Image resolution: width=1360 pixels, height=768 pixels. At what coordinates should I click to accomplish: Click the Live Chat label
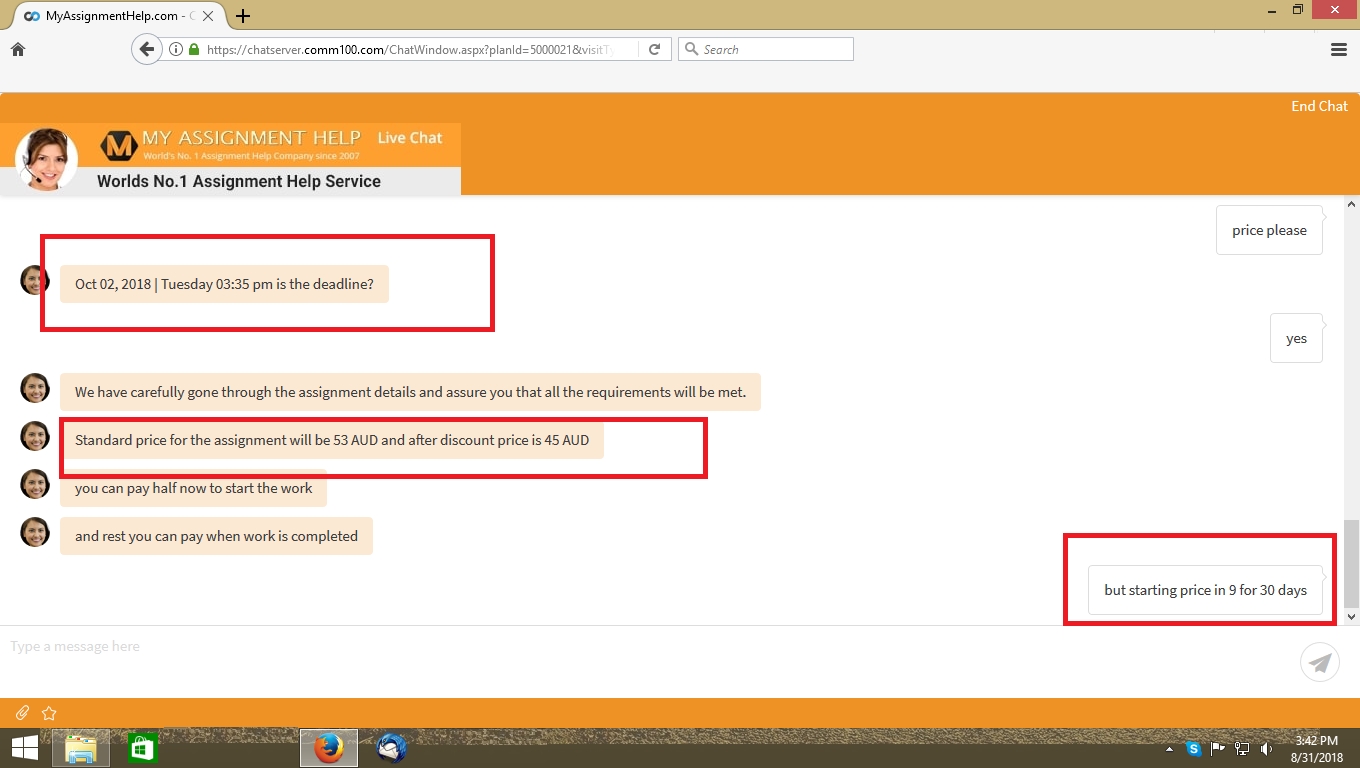[x=410, y=138]
